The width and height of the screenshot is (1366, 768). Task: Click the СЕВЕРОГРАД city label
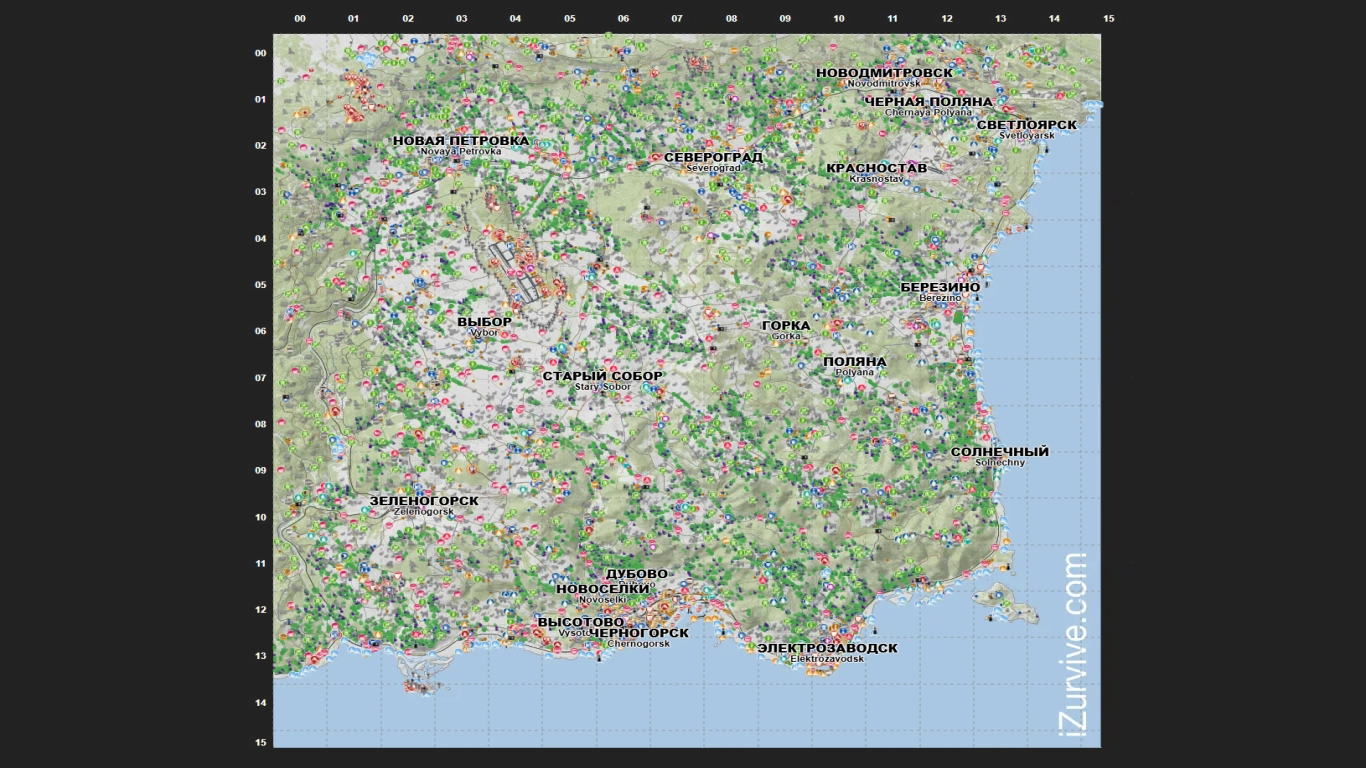pyautogui.click(x=713, y=158)
